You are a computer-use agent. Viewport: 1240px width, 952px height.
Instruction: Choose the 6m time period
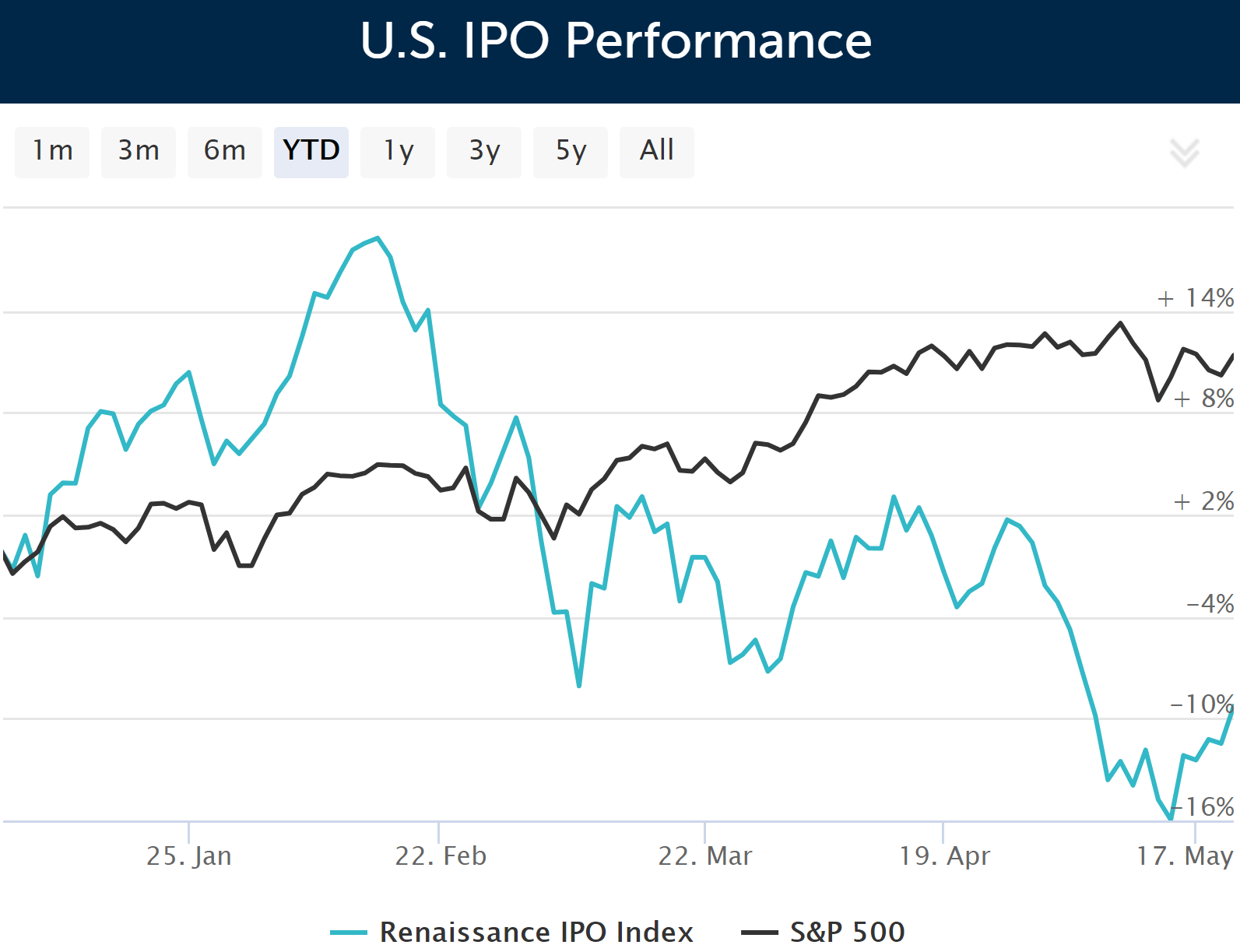(x=225, y=151)
